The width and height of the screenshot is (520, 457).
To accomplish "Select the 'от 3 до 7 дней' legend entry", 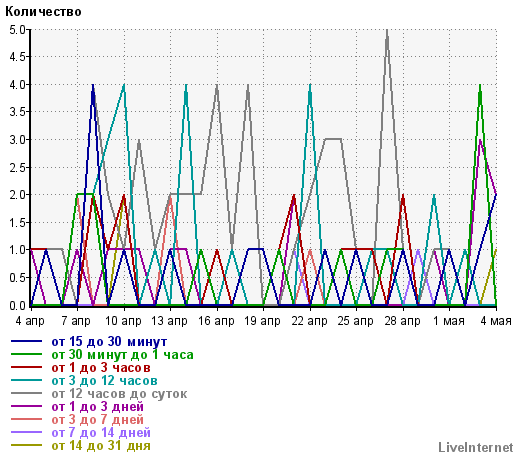I will tap(98, 420).
